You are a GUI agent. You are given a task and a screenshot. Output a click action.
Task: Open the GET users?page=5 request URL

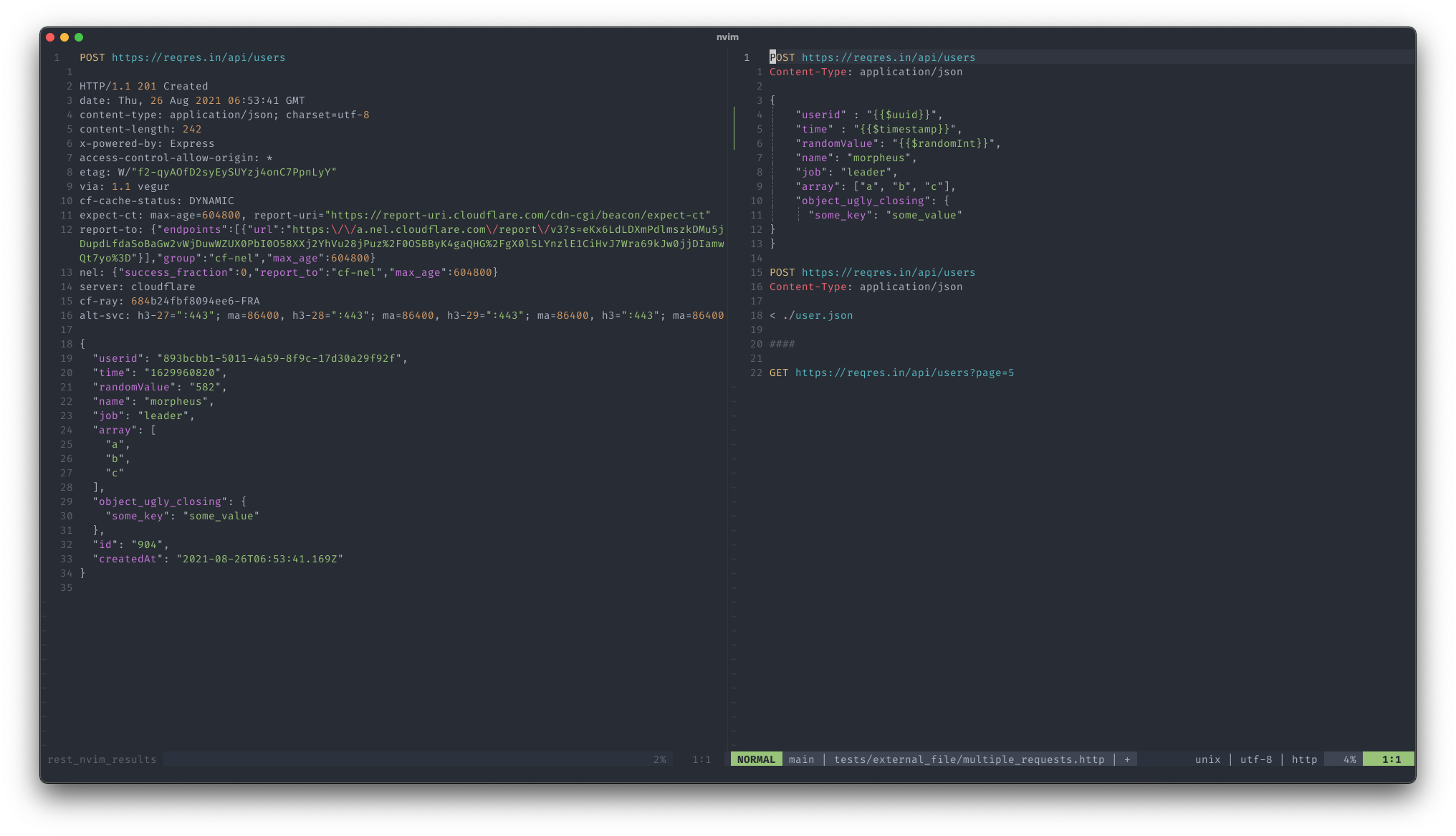[904, 373]
